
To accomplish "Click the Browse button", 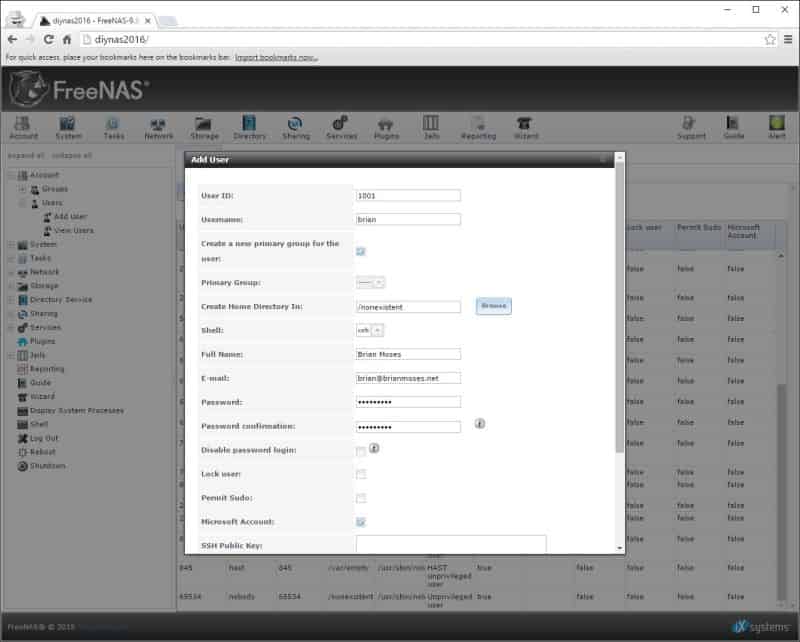I will point(493,306).
